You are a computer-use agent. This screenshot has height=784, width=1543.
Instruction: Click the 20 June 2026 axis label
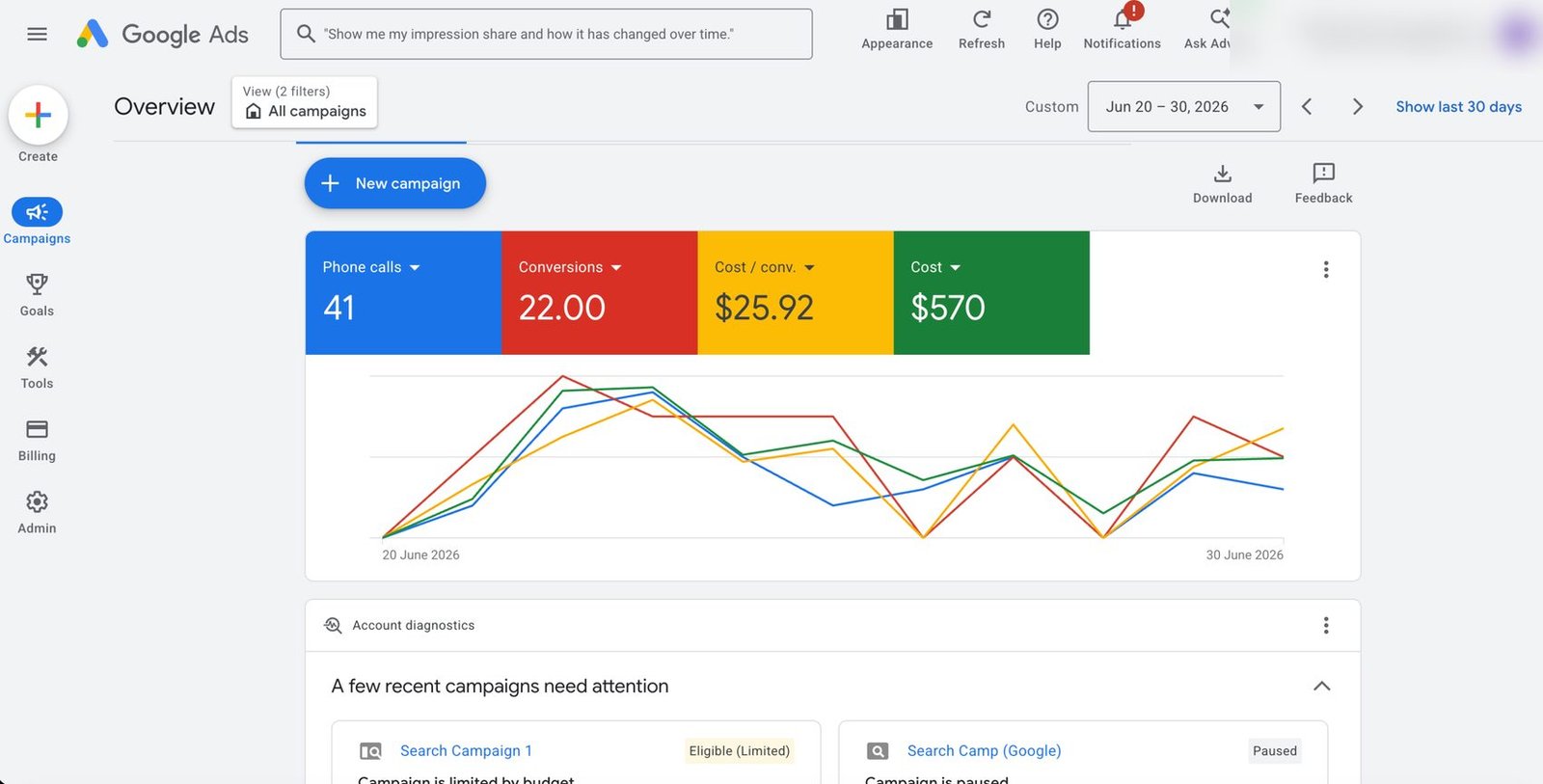[x=420, y=555]
